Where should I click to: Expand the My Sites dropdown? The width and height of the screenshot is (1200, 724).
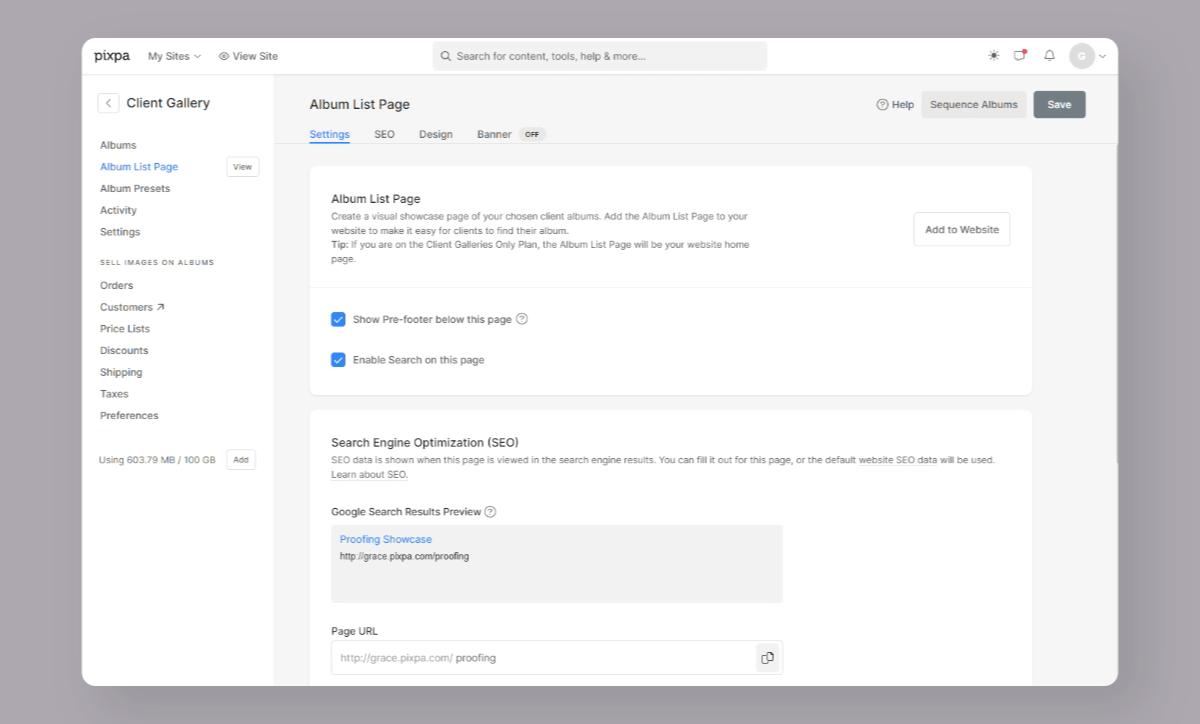[174, 56]
